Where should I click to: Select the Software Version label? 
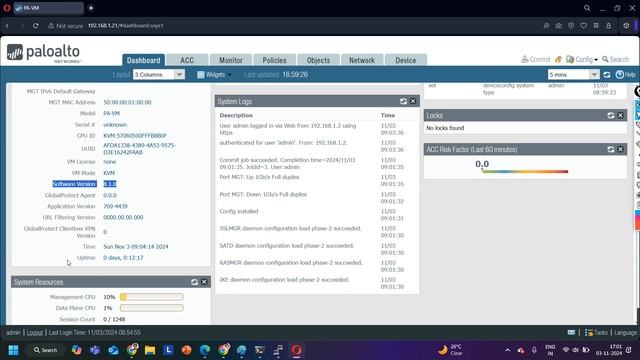(x=74, y=184)
